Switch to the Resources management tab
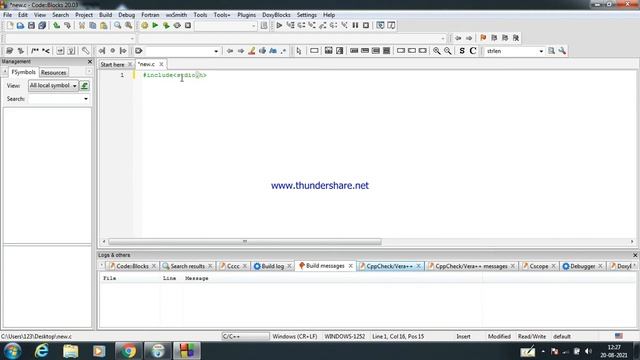Viewport: 640px width, 360px height. pos(53,72)
